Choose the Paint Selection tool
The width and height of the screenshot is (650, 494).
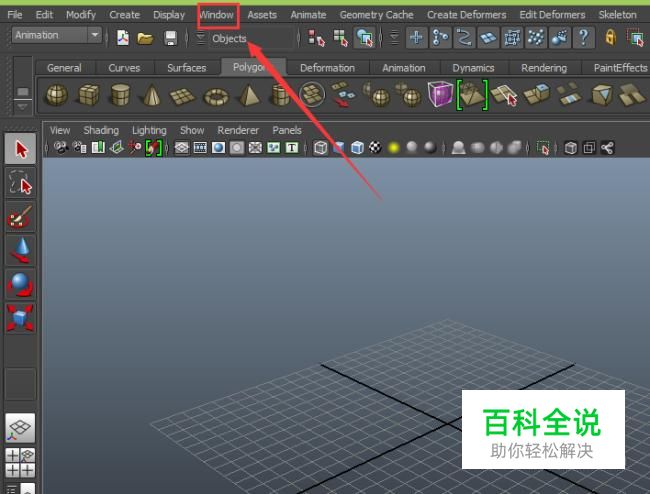pyautogui.click(x=20, y=217)
